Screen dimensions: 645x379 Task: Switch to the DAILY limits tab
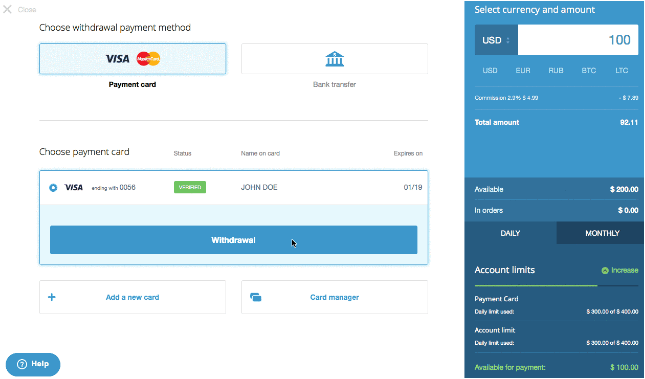(510, 233)
